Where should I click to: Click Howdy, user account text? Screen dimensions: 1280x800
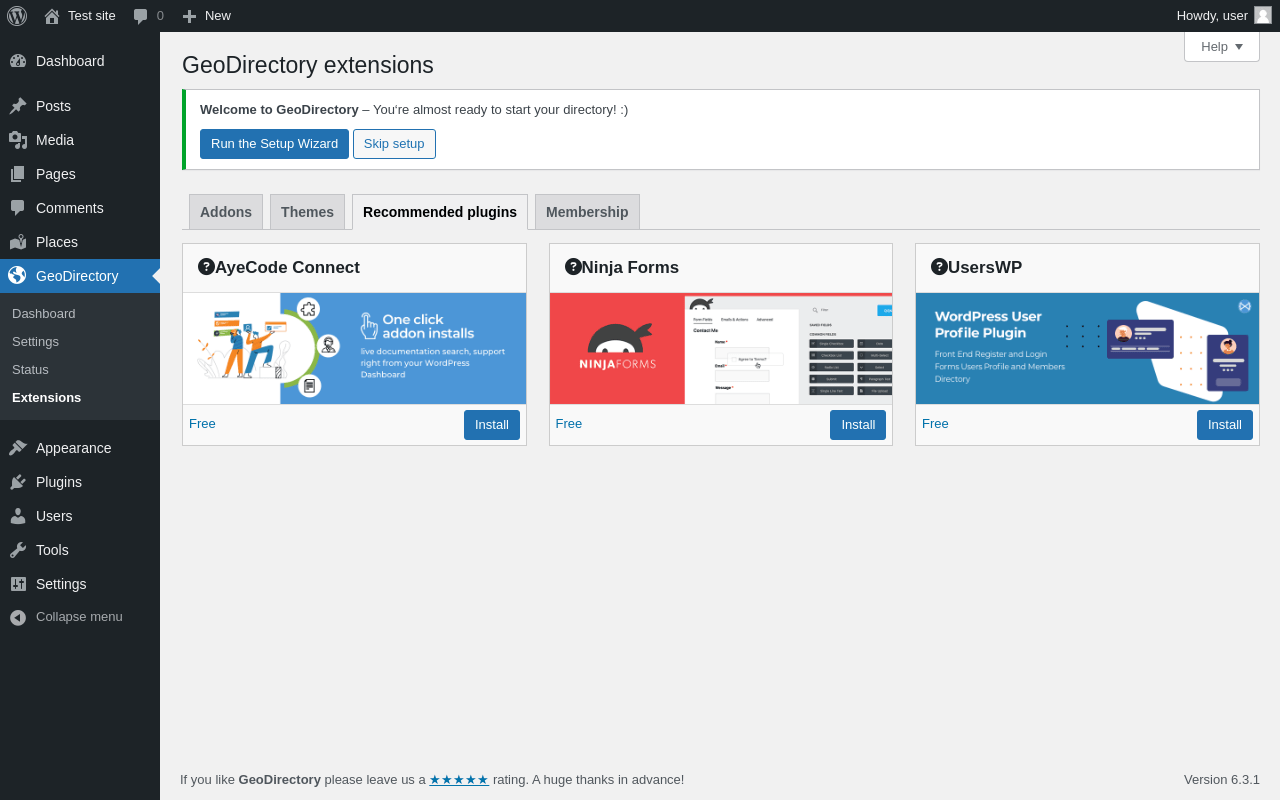(x=1212, y=16)
